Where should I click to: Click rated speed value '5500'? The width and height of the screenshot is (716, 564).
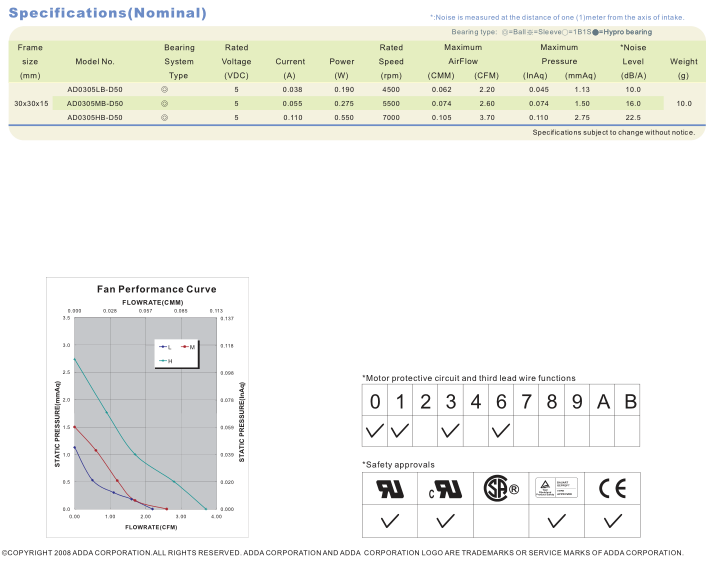point(391,104)
